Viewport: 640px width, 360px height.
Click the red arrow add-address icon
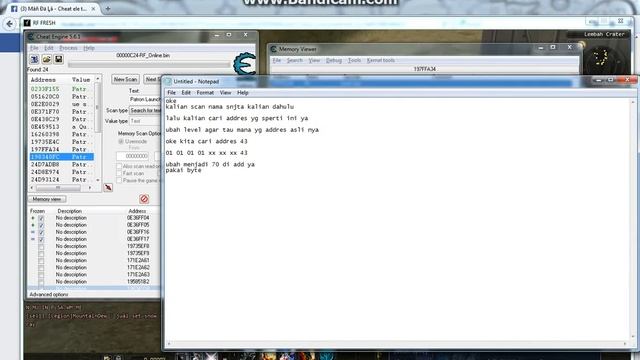click(108, 187)
